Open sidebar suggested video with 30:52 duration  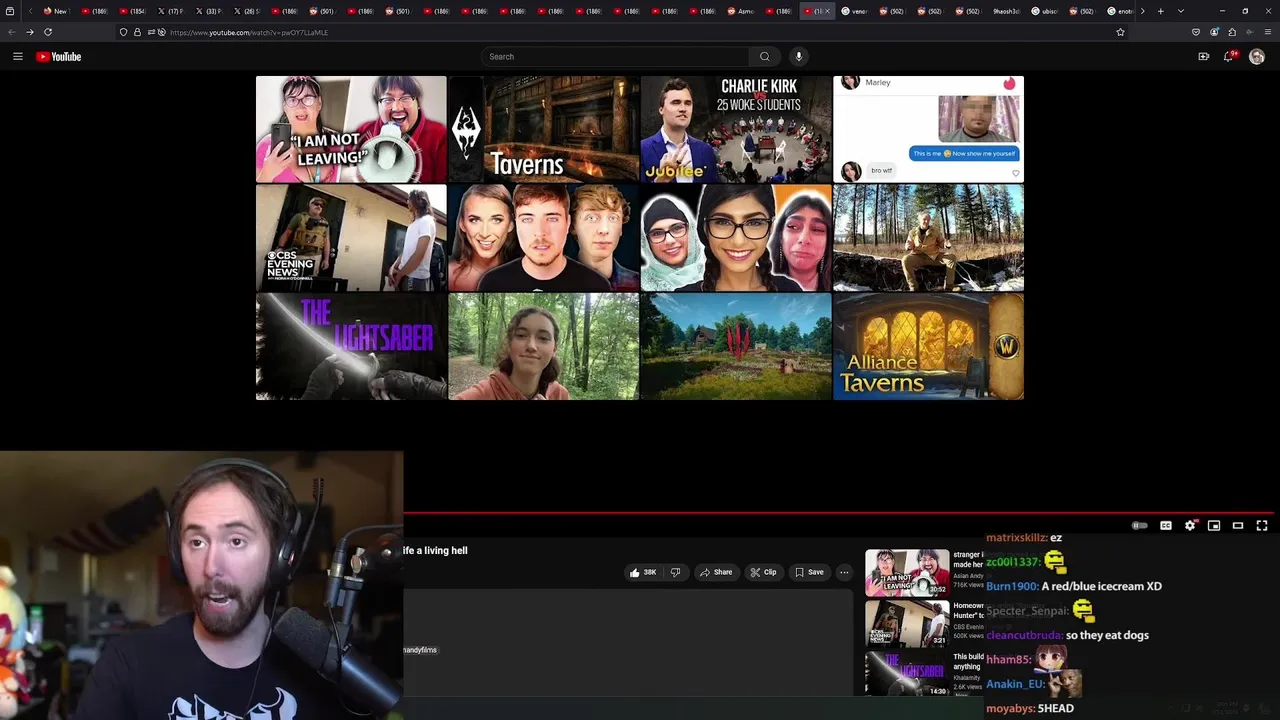907,572
